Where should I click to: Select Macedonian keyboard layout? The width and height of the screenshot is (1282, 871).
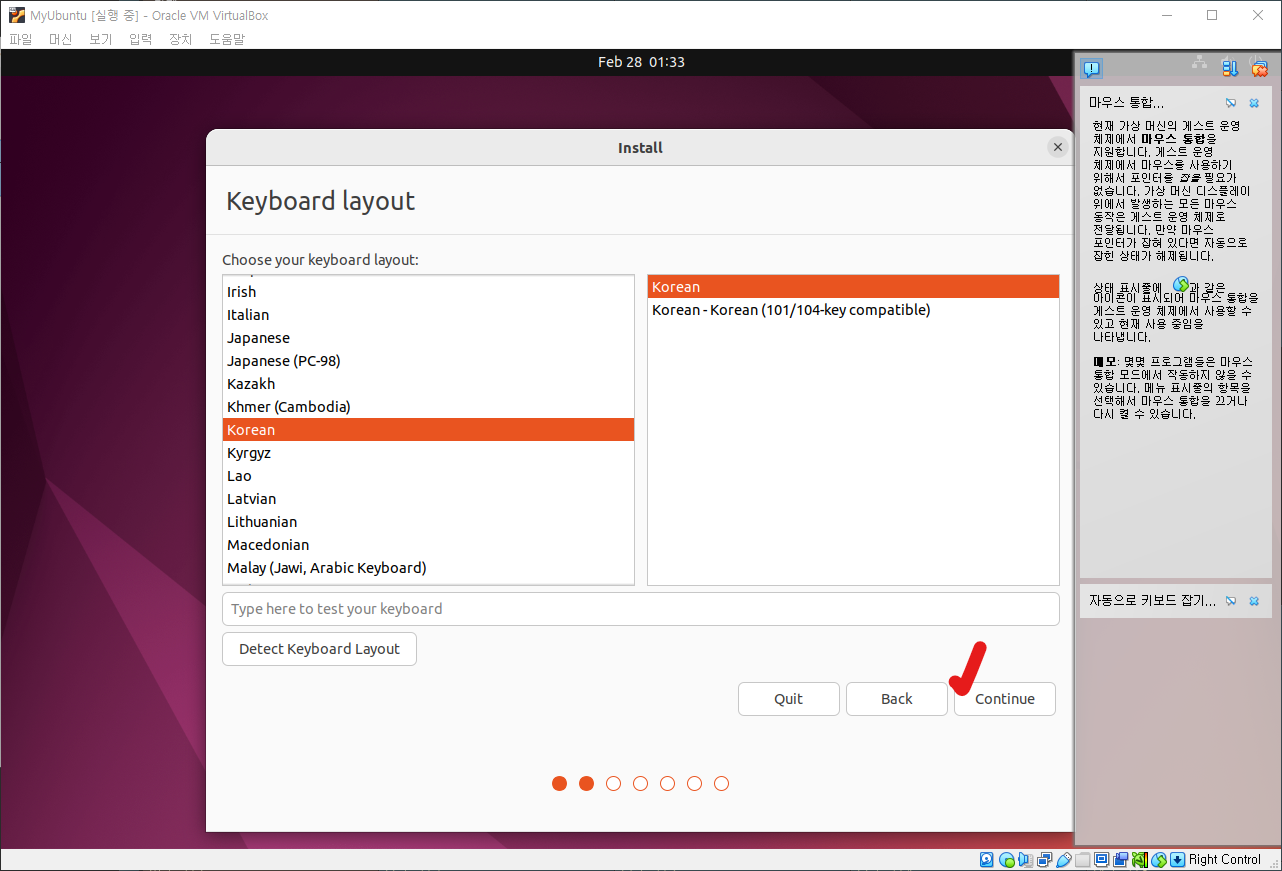point(428,545)
